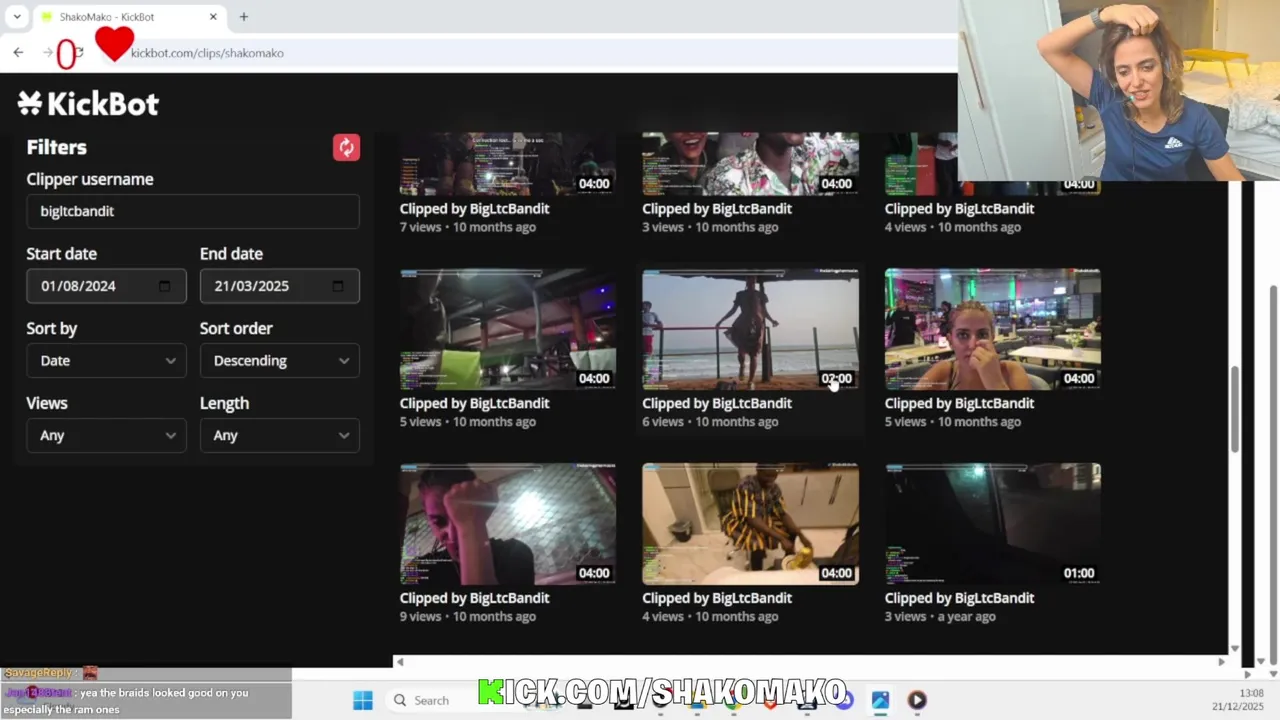Click the '9 views • 10 months ago' text
Viewport: 1280px width, 720px height.
click(x=468, y=617)
